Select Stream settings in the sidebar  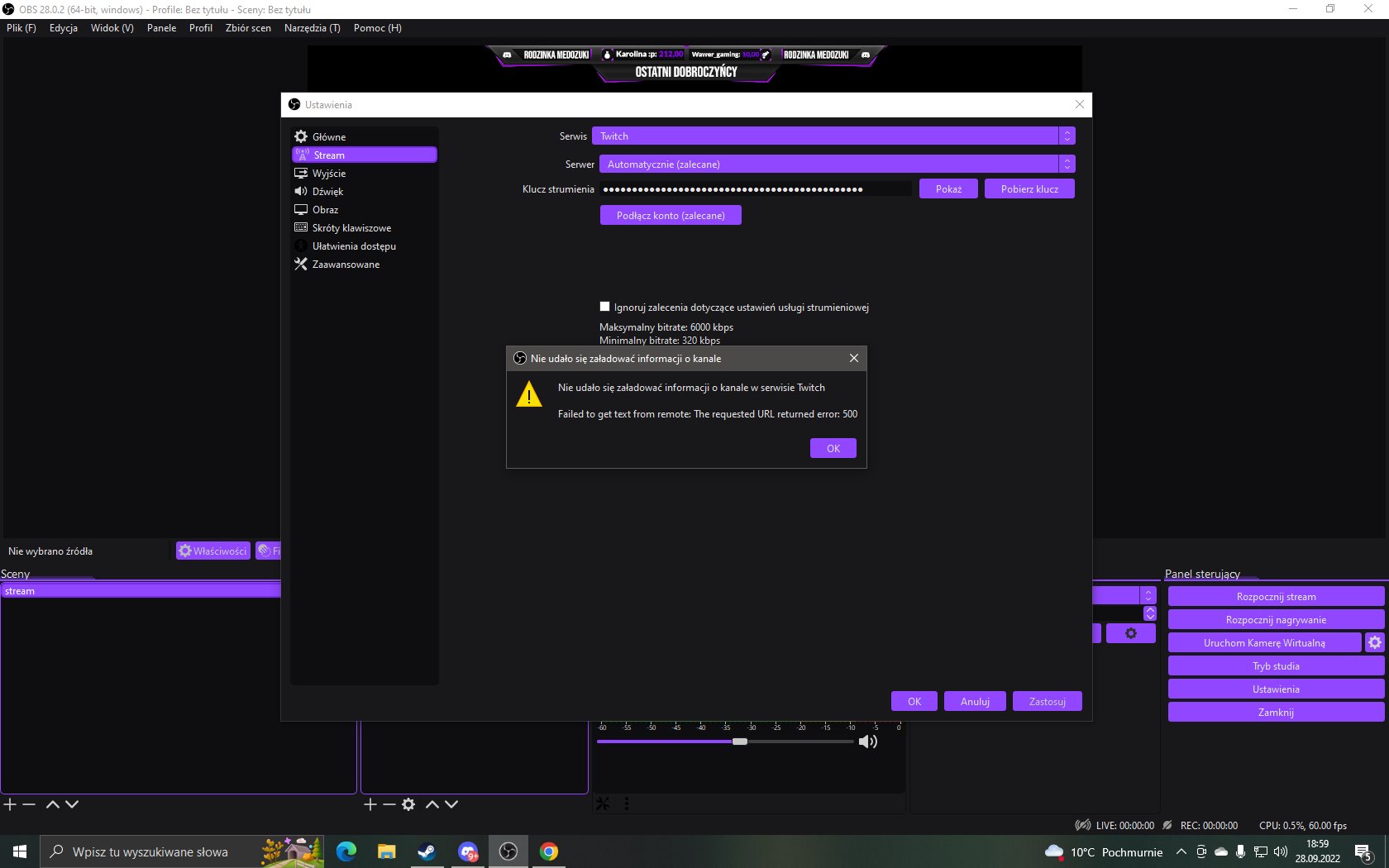(364, 155)
